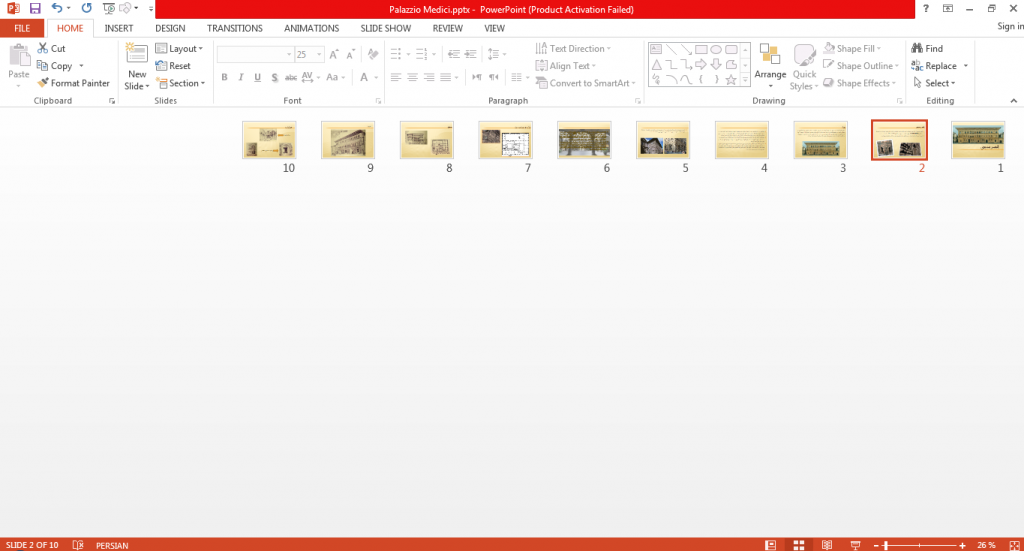The width and height of the screenshot is (1024, 551).
Task: Open the Layout dropdown
Action: click(179, 48)
